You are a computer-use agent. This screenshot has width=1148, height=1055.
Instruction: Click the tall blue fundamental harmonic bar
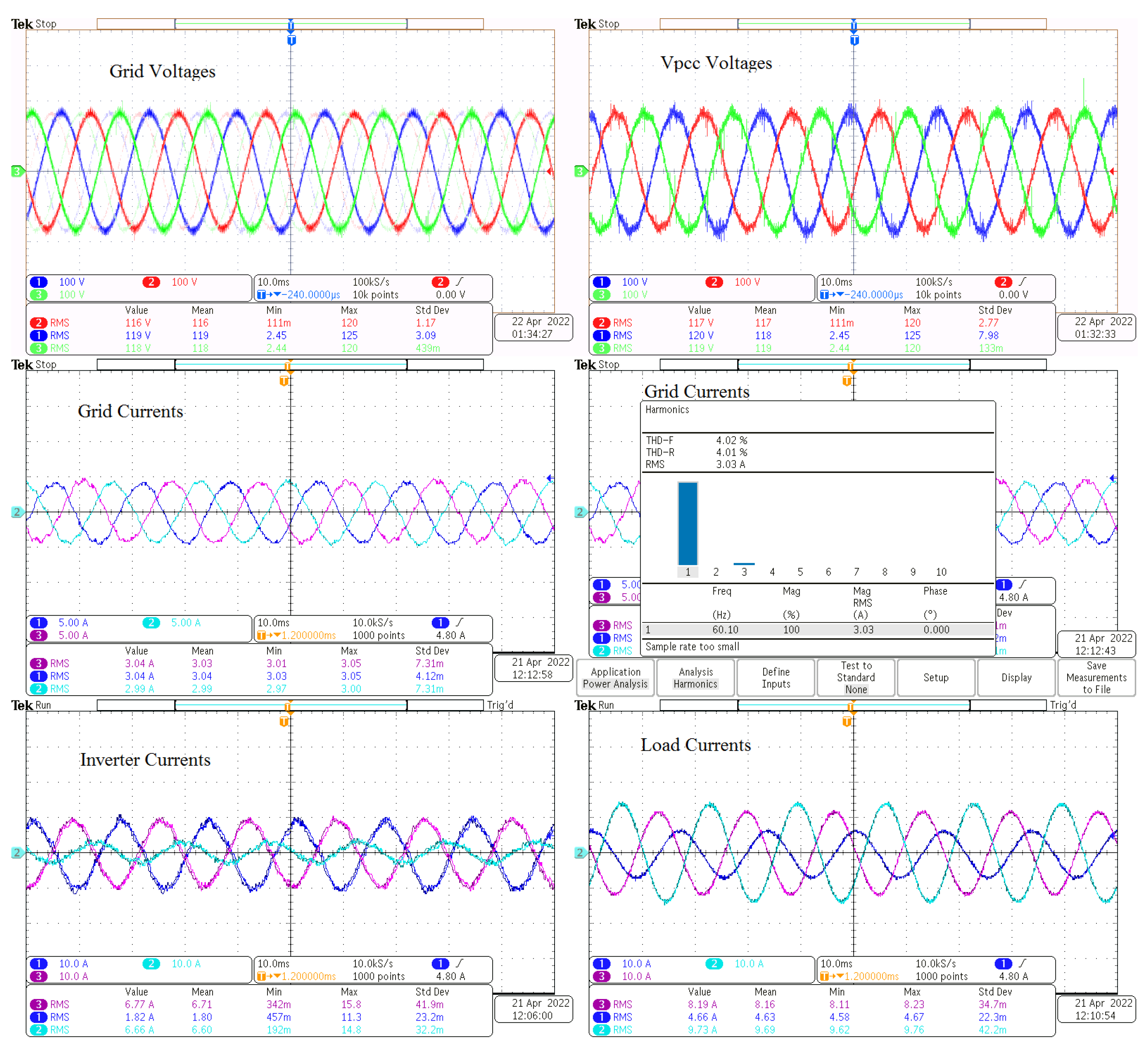point(688,523)
